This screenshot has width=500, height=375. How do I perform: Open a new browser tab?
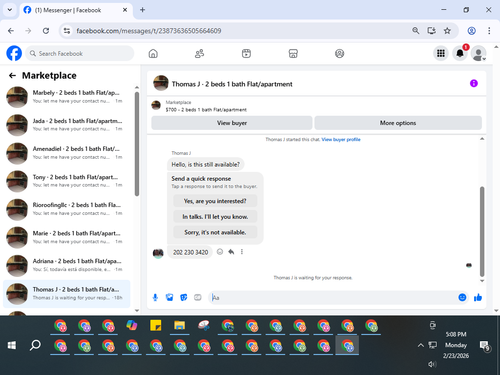pyautogui.click(x=142, y=10)
